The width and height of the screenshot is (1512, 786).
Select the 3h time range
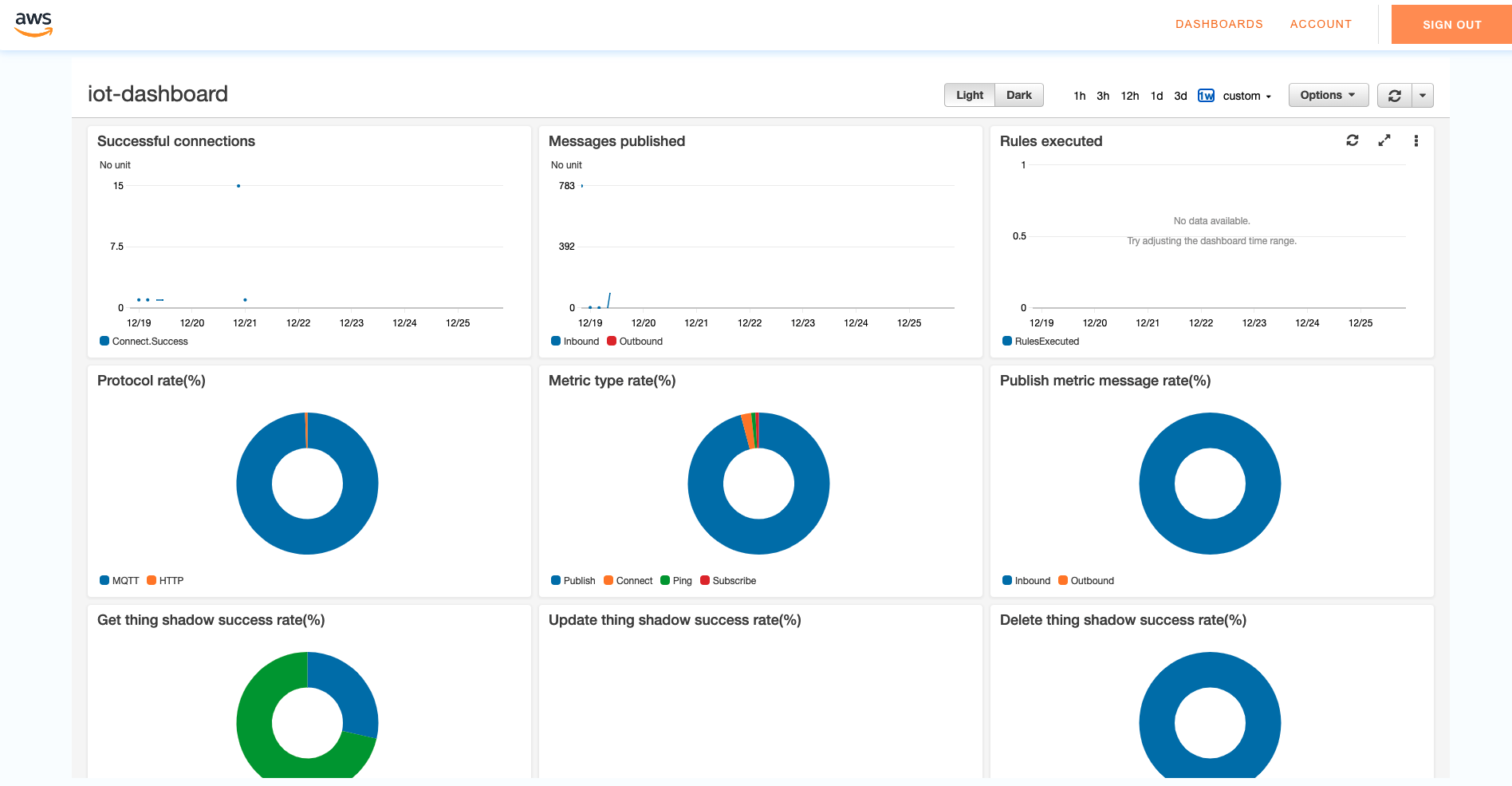[x=1103, y=96]
